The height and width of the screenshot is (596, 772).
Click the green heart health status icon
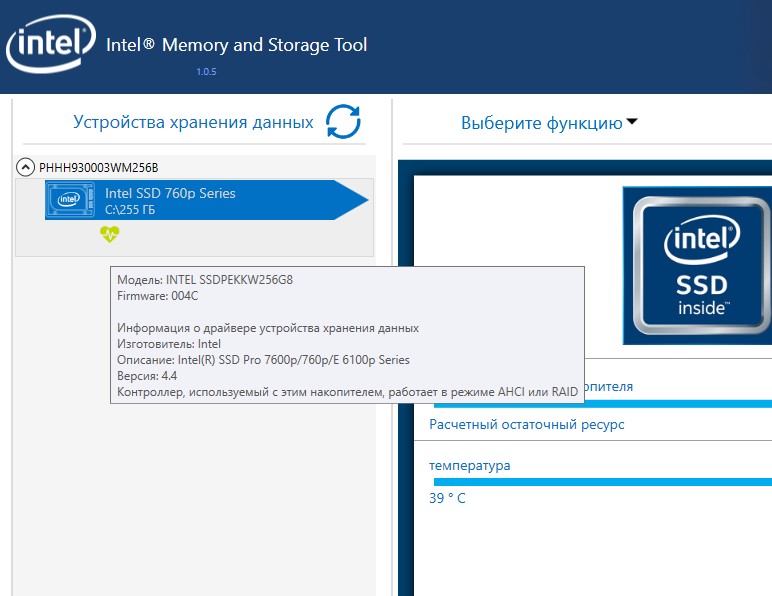109,234
